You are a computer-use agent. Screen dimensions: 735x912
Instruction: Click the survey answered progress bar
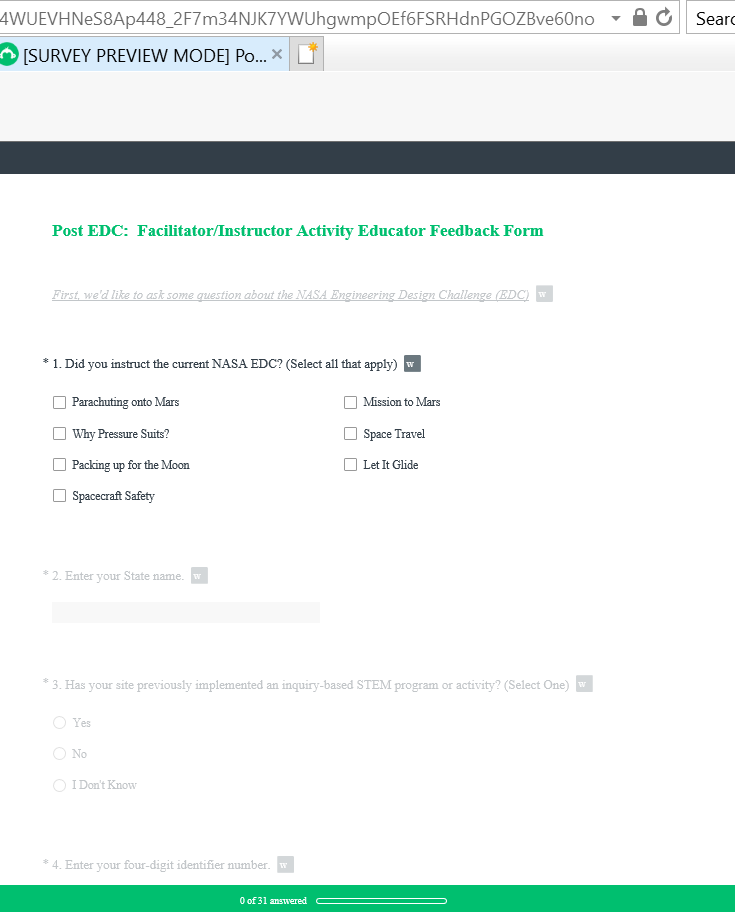point(381,901)
